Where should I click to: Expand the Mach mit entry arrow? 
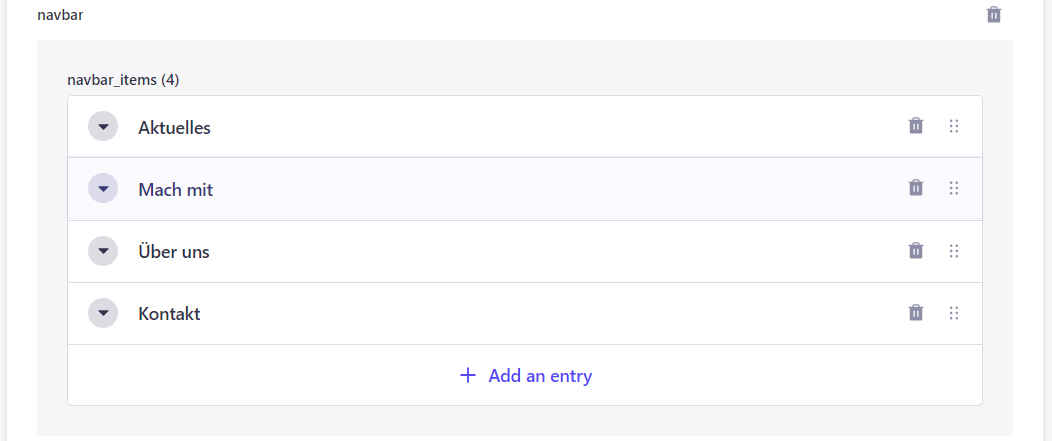pos(103,189)
